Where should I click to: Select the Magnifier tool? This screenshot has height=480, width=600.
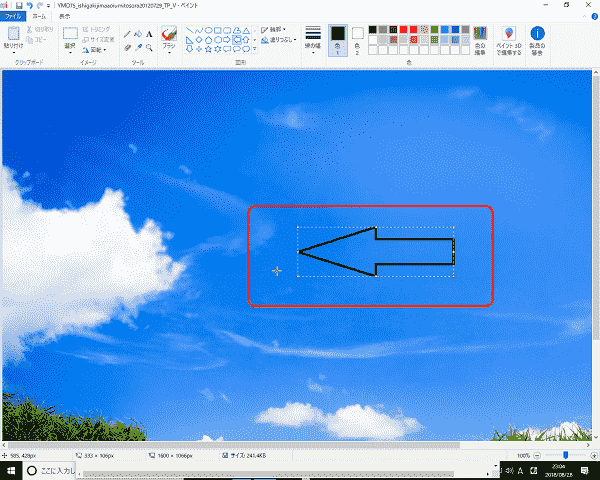point(149,47)
